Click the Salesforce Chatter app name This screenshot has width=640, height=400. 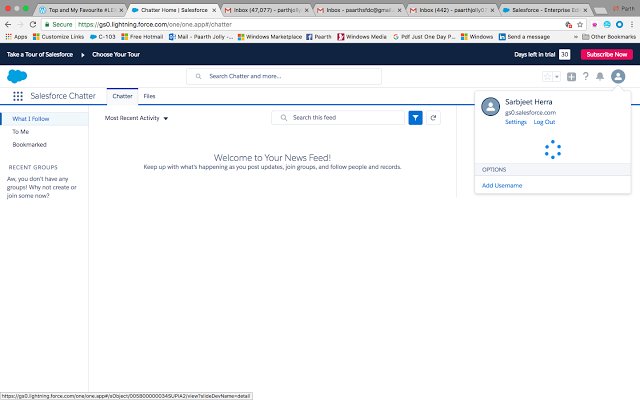tap(63, 96)
